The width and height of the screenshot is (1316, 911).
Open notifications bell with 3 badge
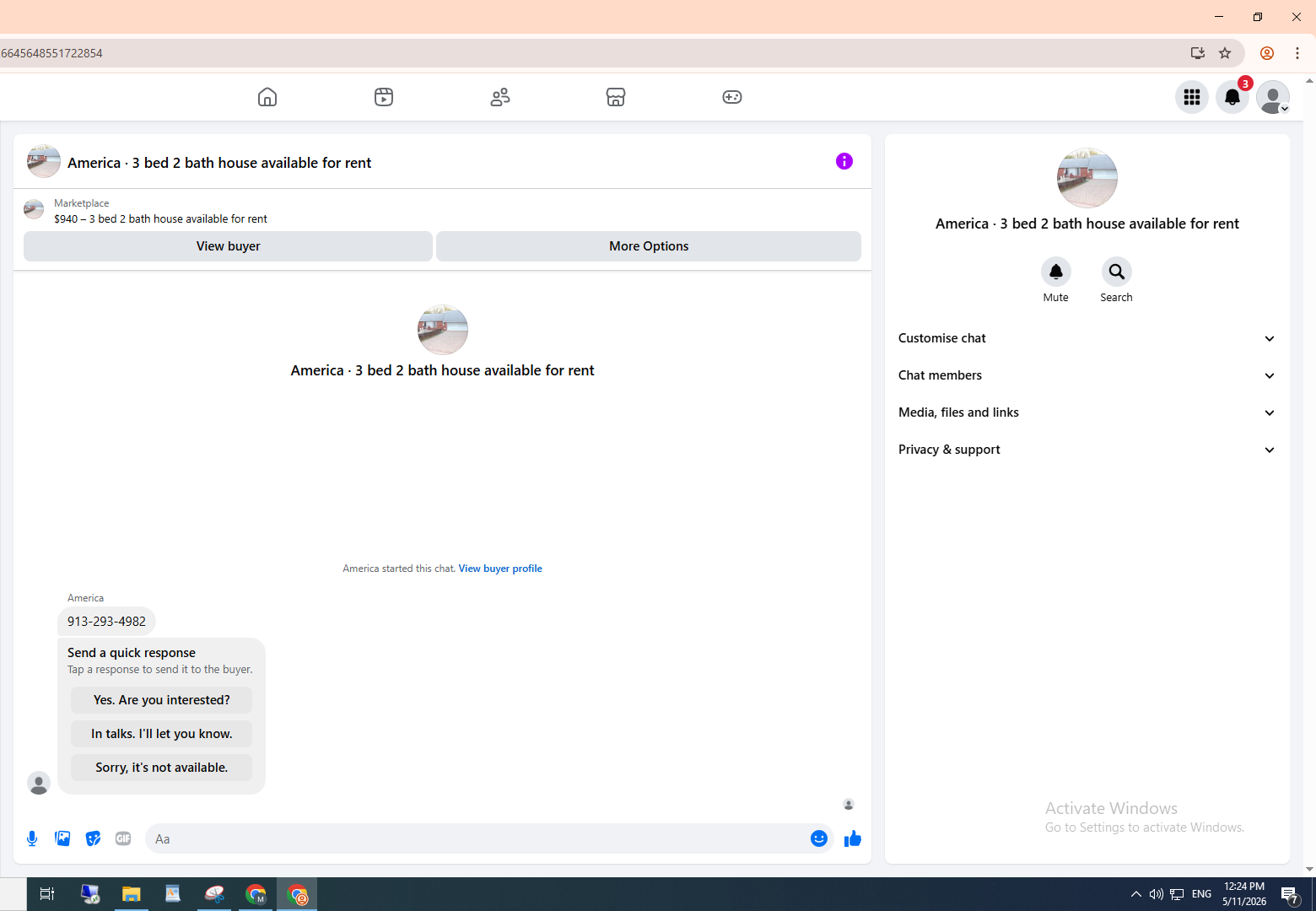pyautogui.click(x=1232, y=97)
